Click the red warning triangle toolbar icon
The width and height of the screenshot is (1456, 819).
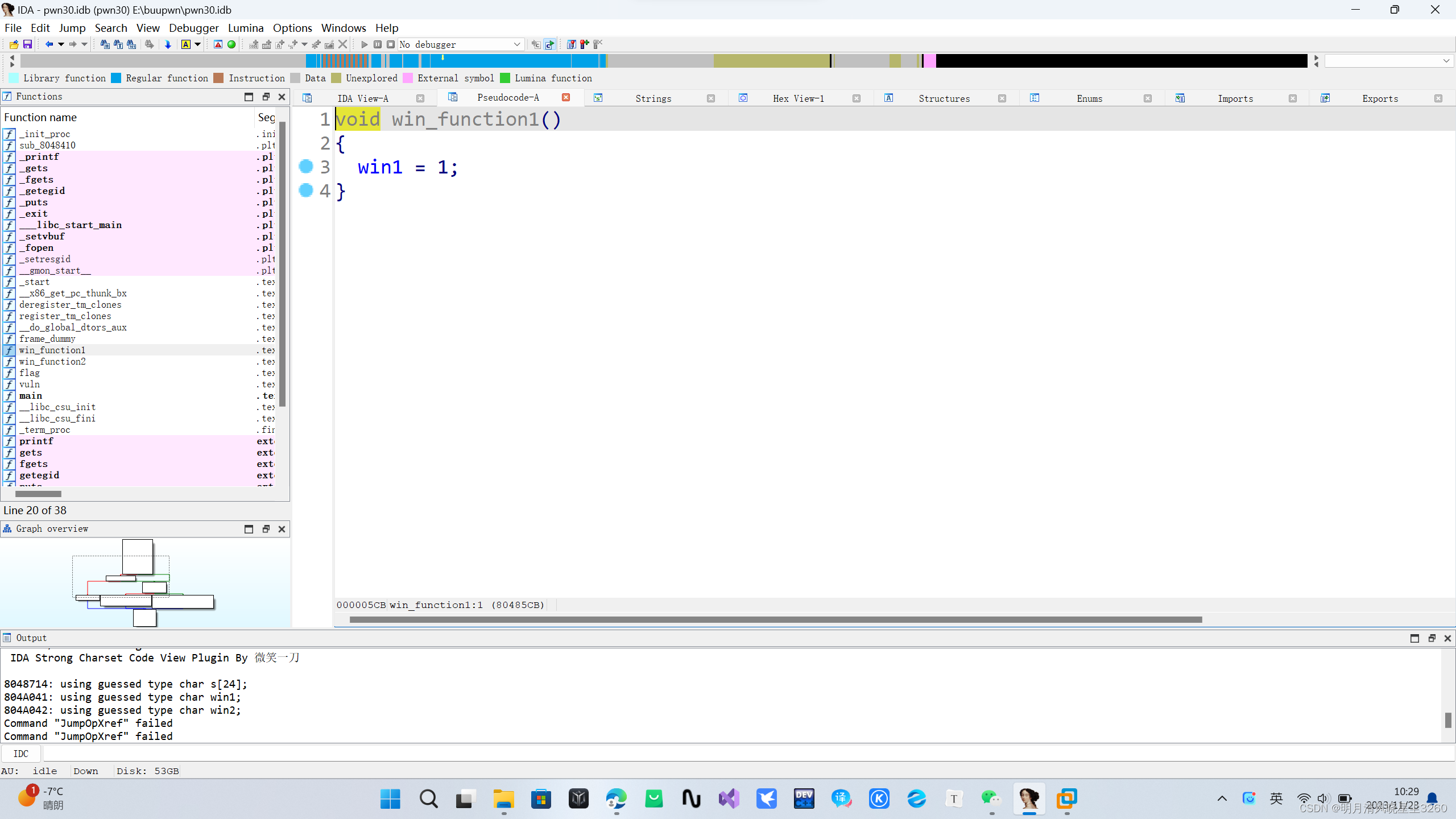coord(218,44)
